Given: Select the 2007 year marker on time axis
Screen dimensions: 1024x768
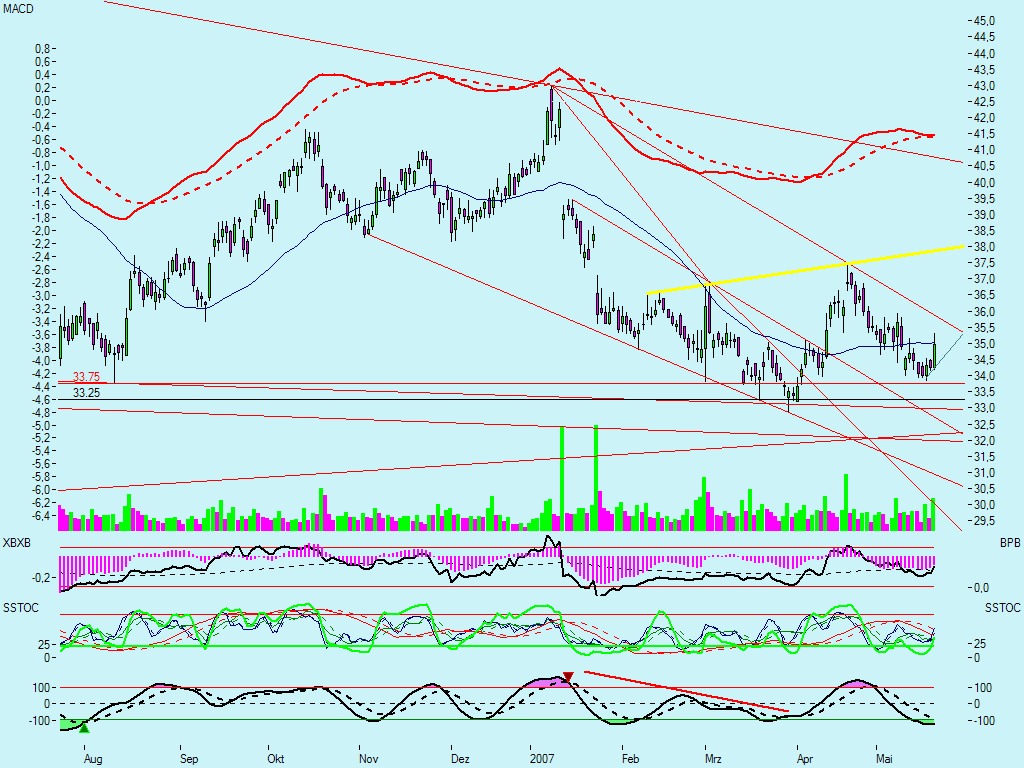Looking at the screenshot, I should click(542, 758).
